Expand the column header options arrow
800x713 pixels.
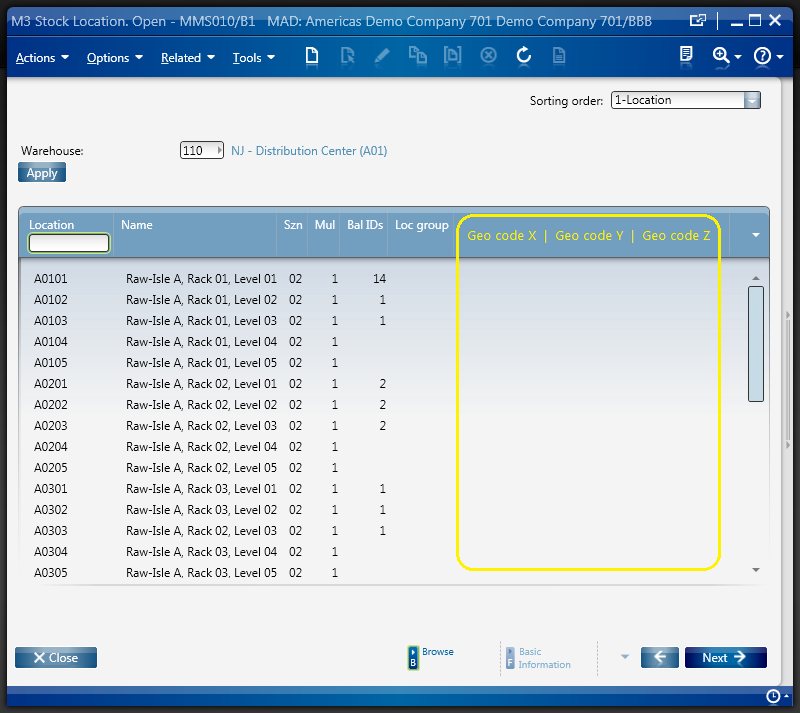coord(755,235)
